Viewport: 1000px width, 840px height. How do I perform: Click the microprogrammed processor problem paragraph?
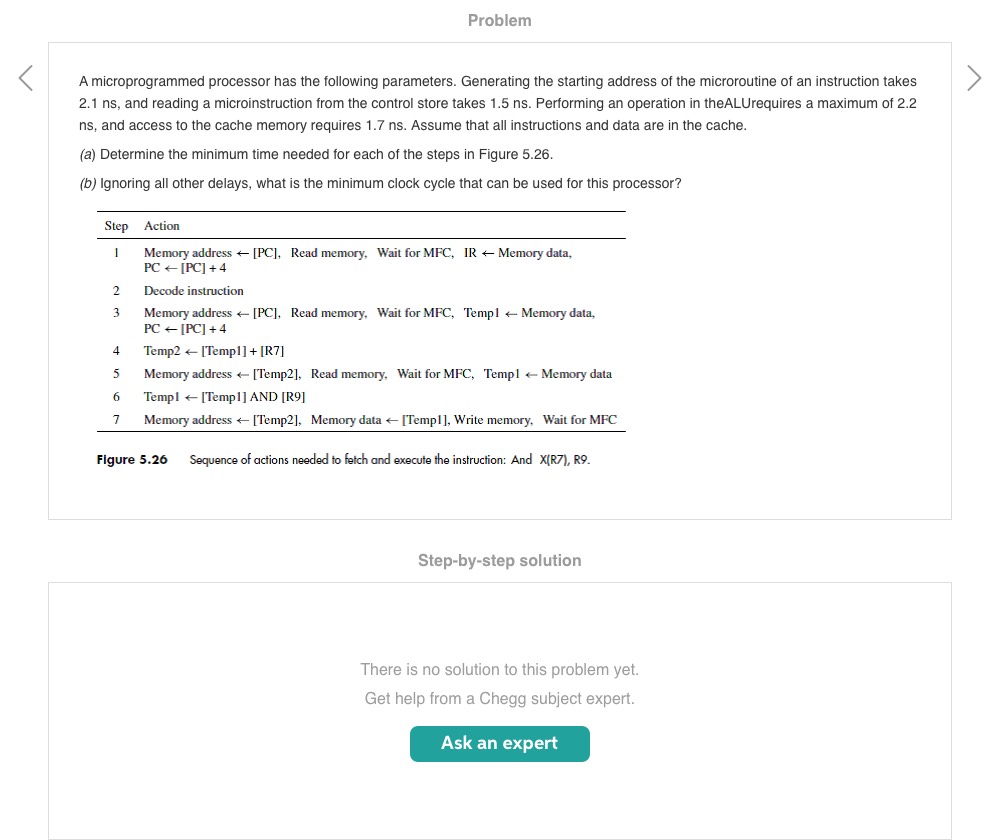pos(498,103)
